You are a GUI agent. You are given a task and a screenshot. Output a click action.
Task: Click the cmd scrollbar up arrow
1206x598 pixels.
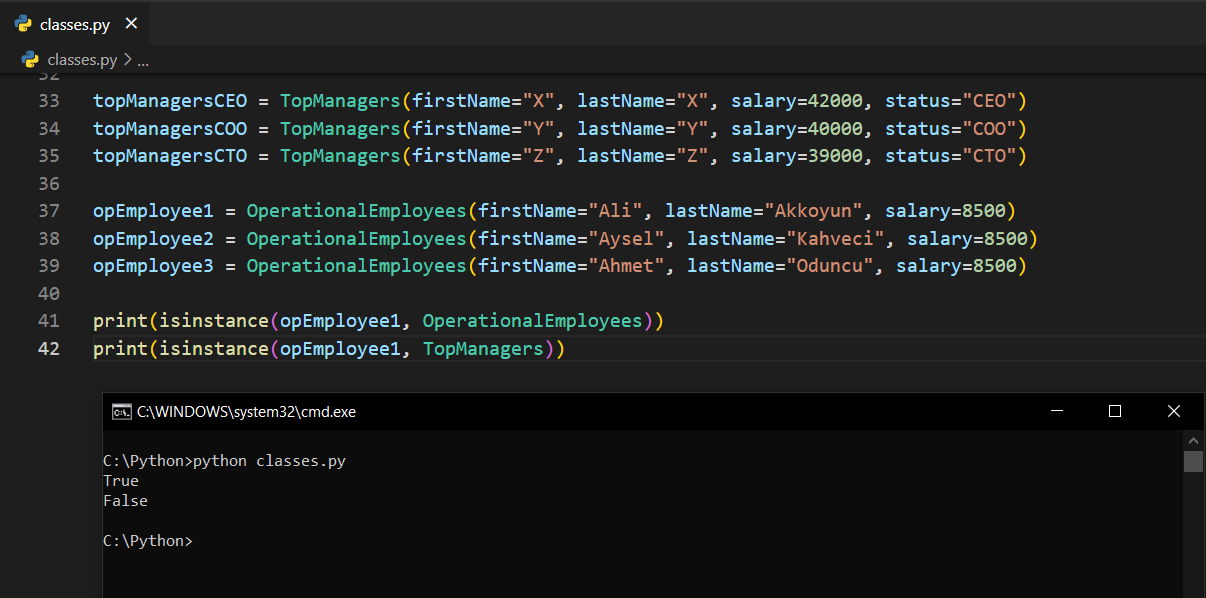click(x=1193, y=440)
